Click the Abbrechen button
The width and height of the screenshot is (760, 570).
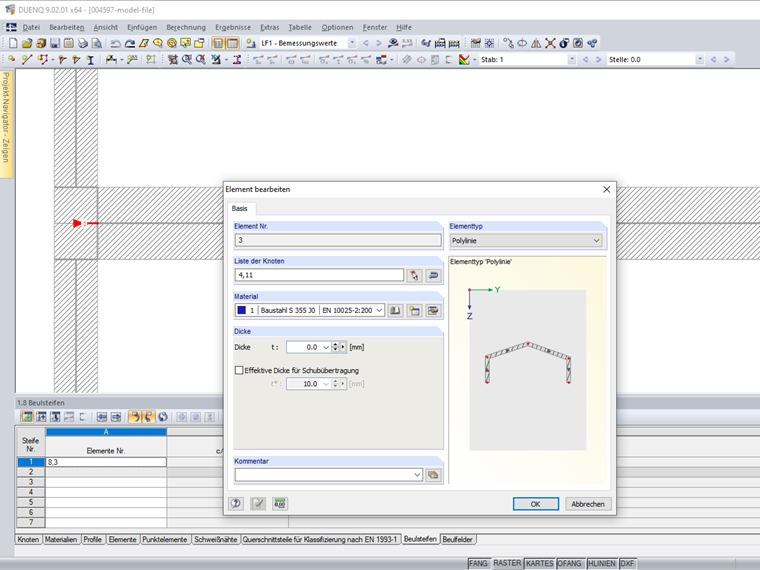[588, 504]
